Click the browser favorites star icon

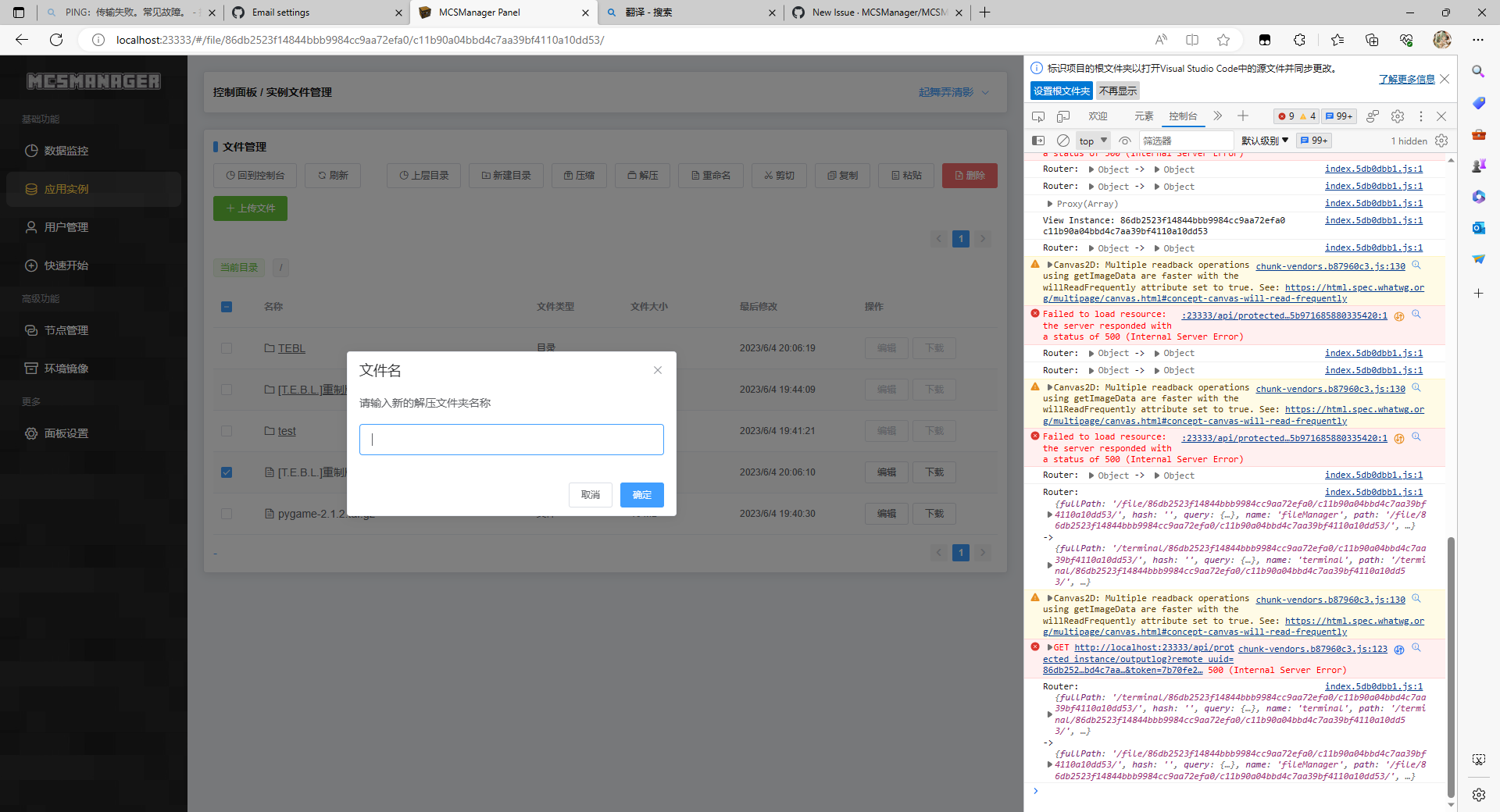pos(1223,40)
